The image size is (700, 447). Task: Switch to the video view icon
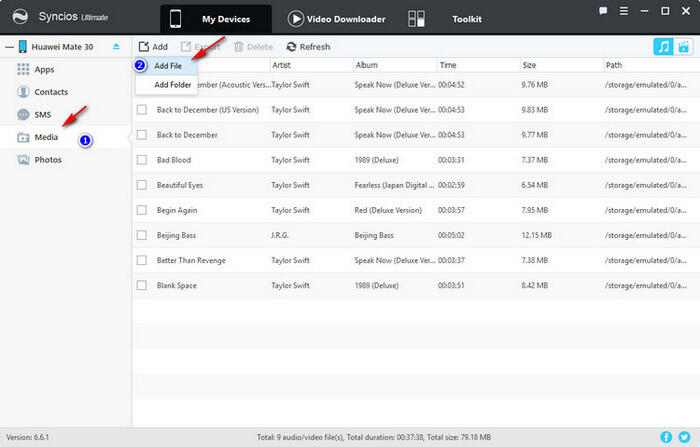coord(683,46)
